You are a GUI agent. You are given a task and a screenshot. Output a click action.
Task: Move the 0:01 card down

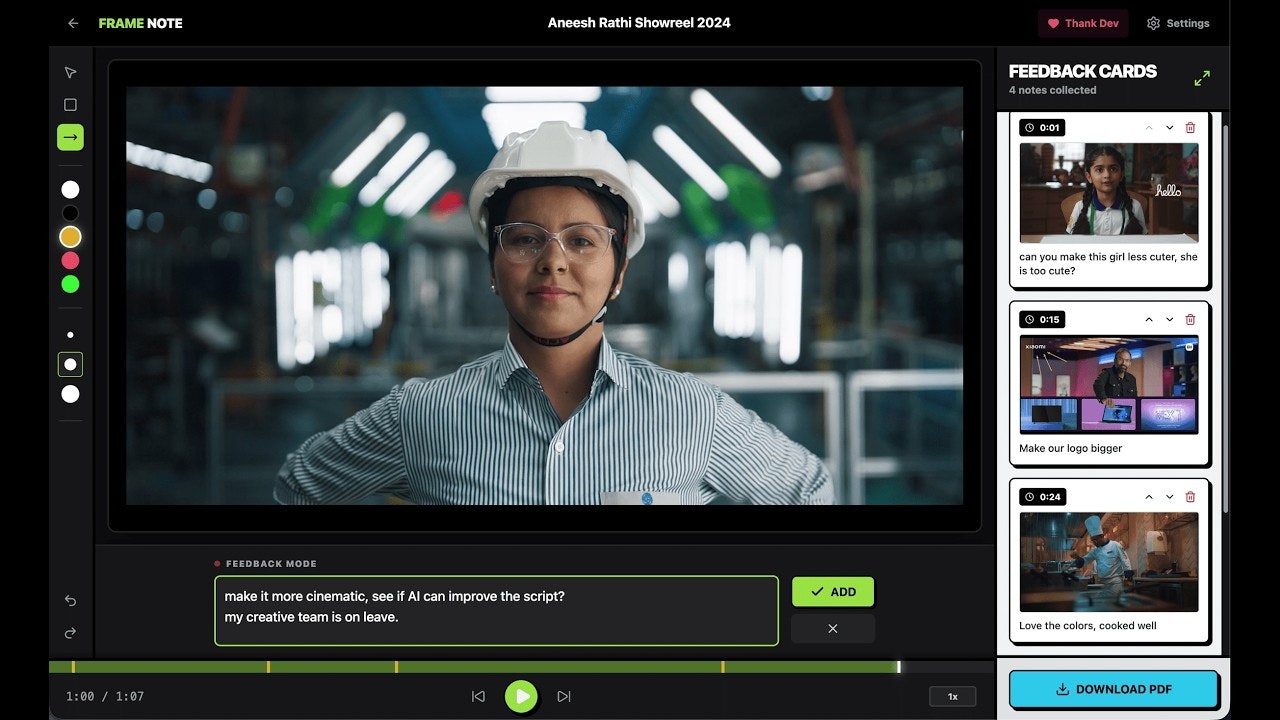click(1169, 127)
